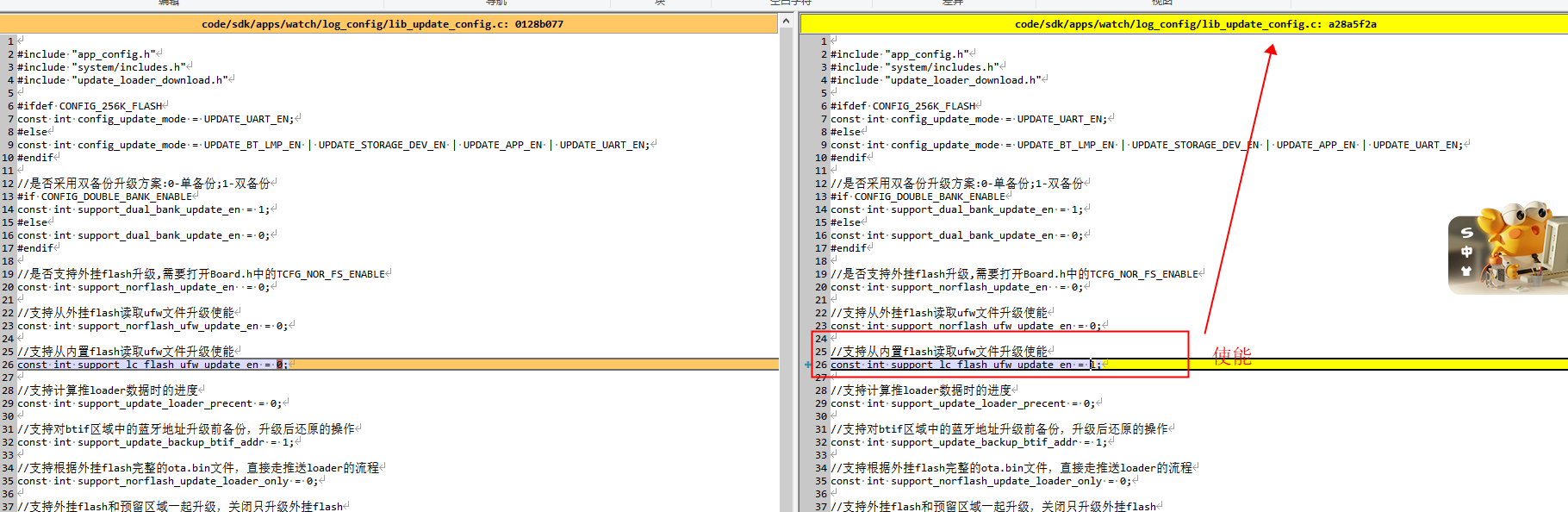Click 'support_norflash_update_loader_only = 0' in right pane
The image size is (1568, 512).
click(1011, 481)
